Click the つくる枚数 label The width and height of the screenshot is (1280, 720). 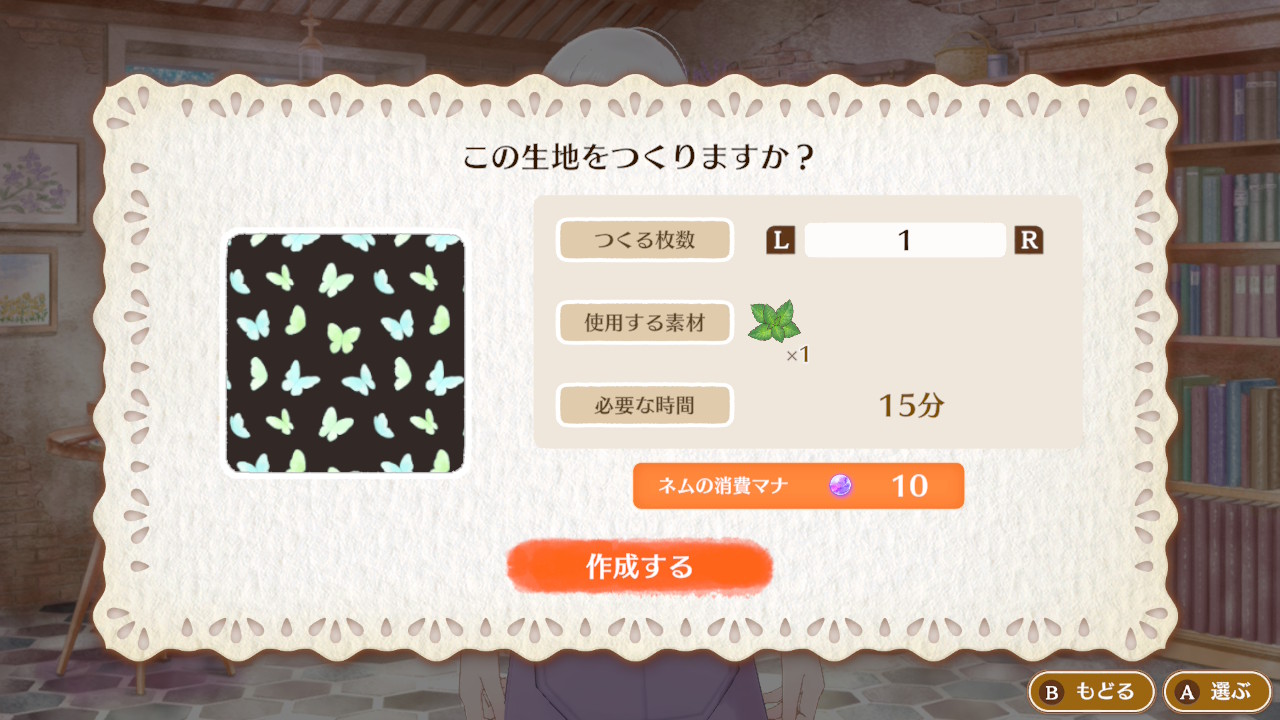(x=645, y=240)
